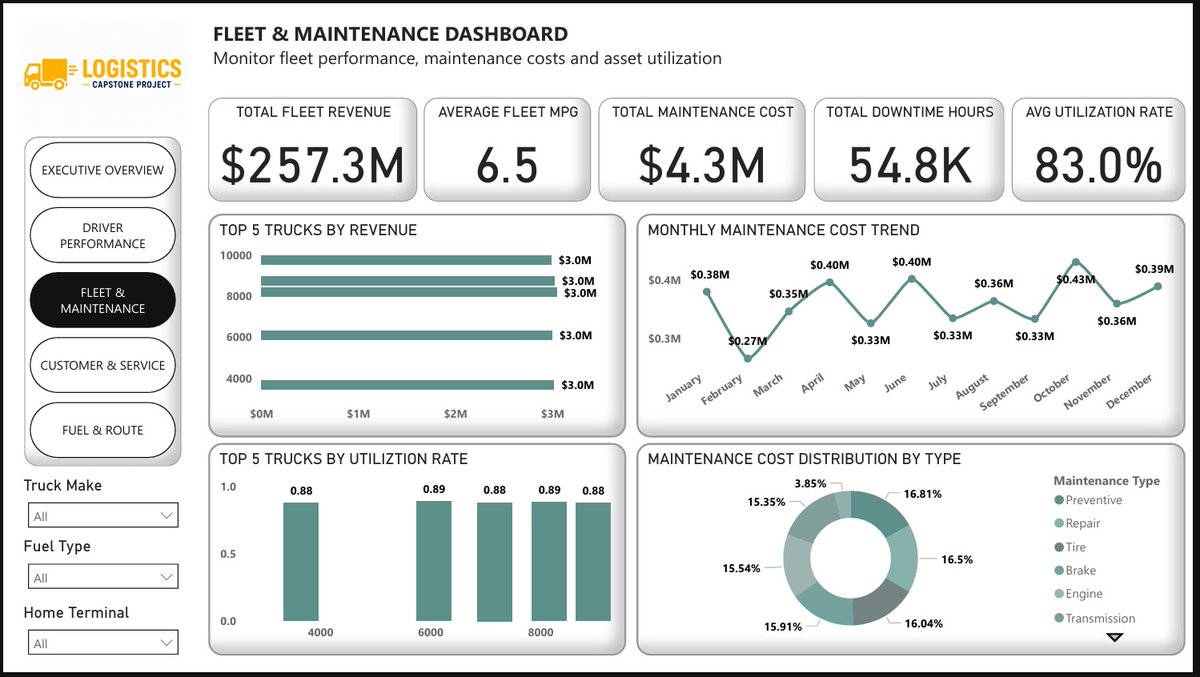This screenshot has width=1200, height=677.
Task: Go to the Fuel & Route page
Action: tap(103, 430)
